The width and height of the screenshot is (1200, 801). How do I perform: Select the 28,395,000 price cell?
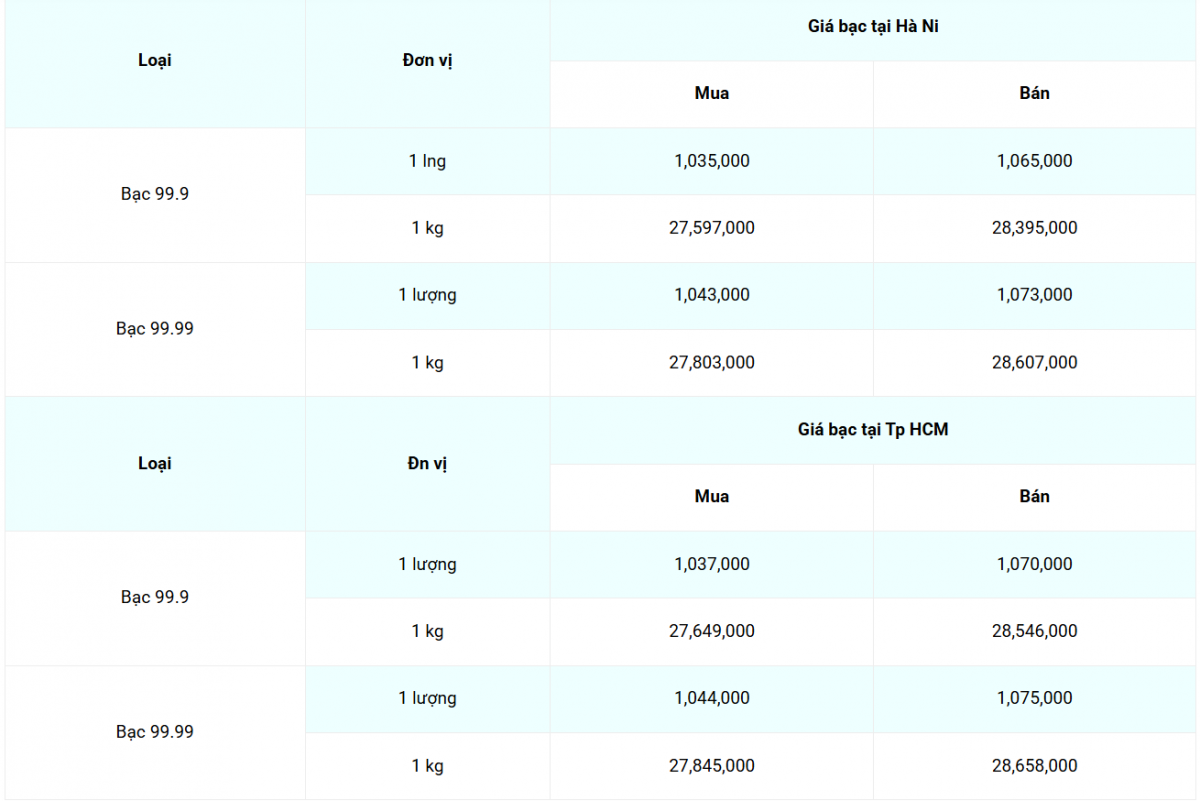point(1034,228)
